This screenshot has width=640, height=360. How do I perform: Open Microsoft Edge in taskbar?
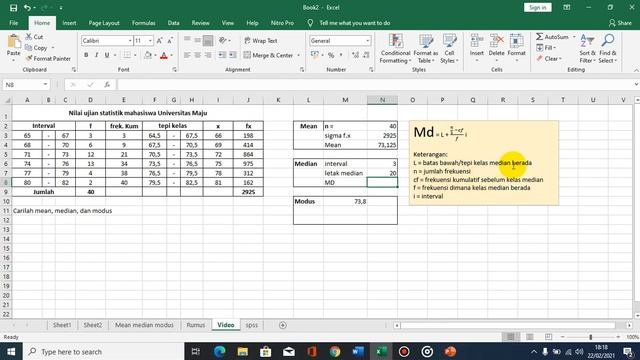point(219,351)
